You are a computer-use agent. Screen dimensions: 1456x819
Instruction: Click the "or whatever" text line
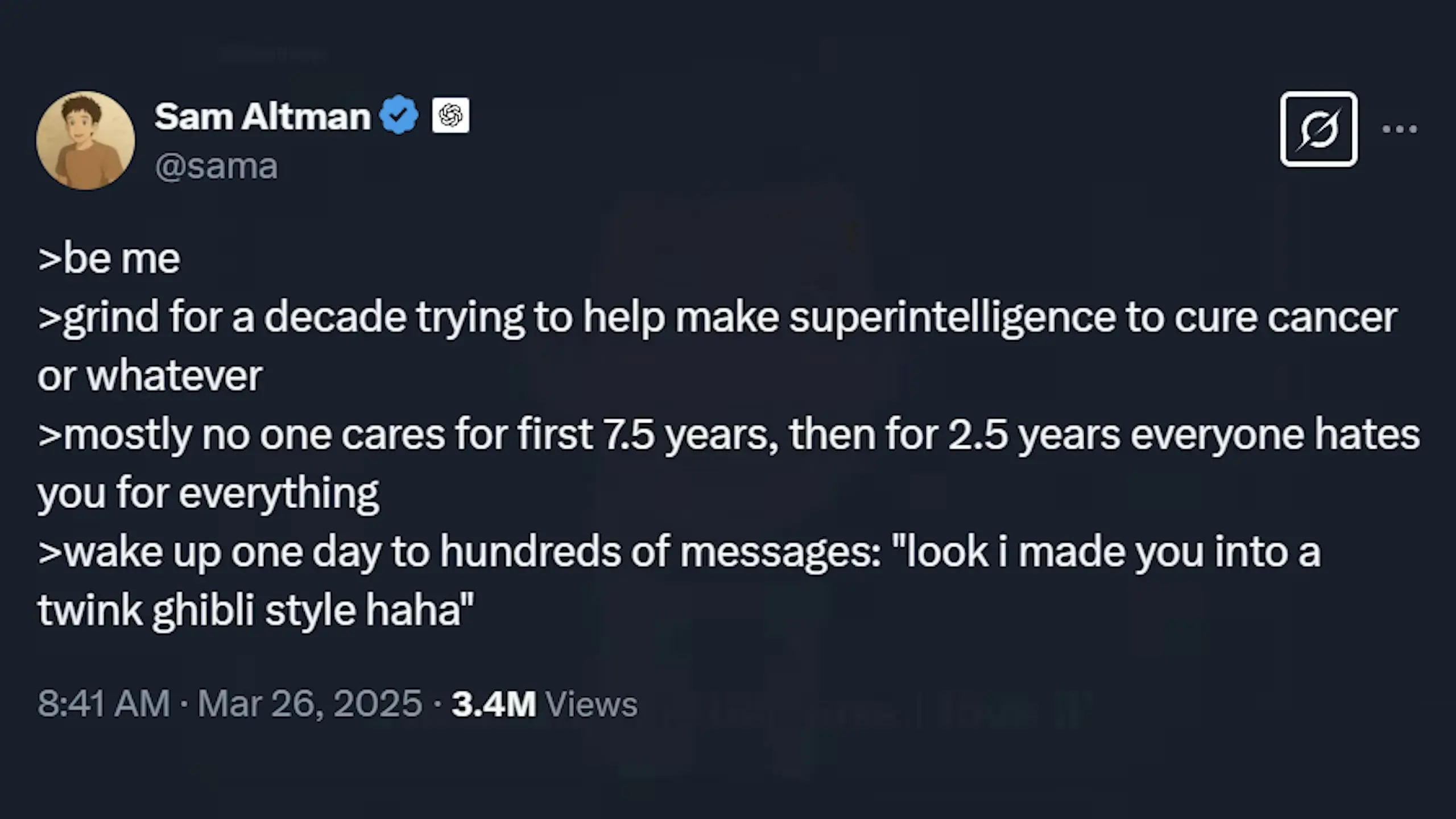point(150,375)
